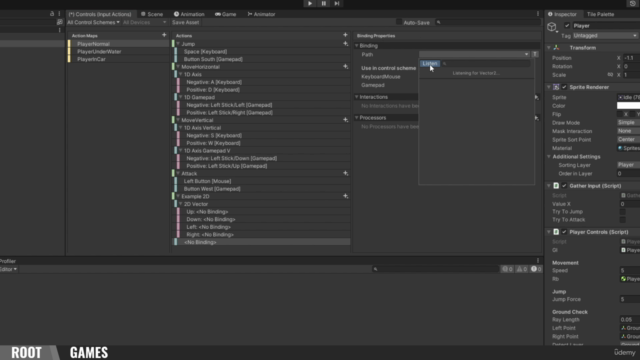The height and width of the screenshot is (360, 640).
Task: Click the Input Actions top search field
Action: coord(488,22)
